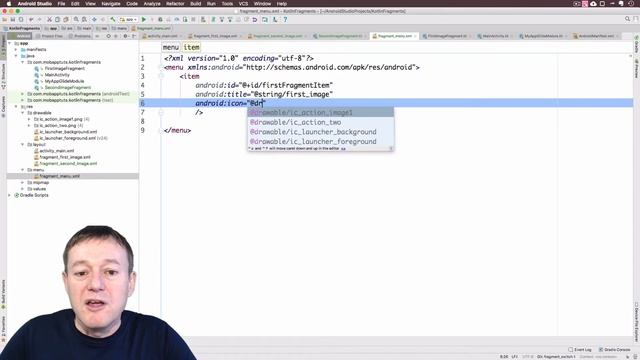Select FirstImageFragment in project tree
This screenshot has width=640, height=360.
tap(64, 69)
